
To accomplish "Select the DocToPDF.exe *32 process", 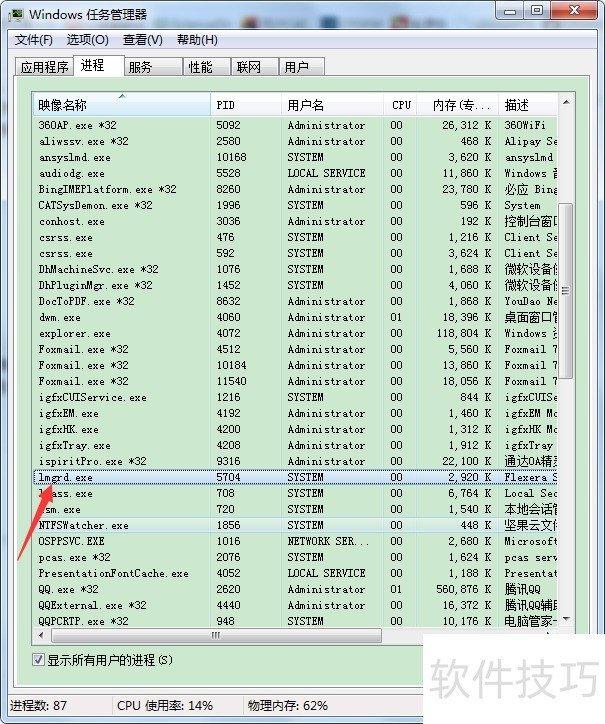I will point(295,301).
